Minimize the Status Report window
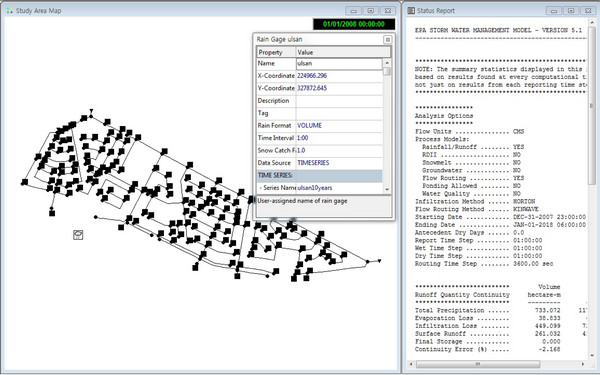 pyautogui.click(x=554, y=11)
